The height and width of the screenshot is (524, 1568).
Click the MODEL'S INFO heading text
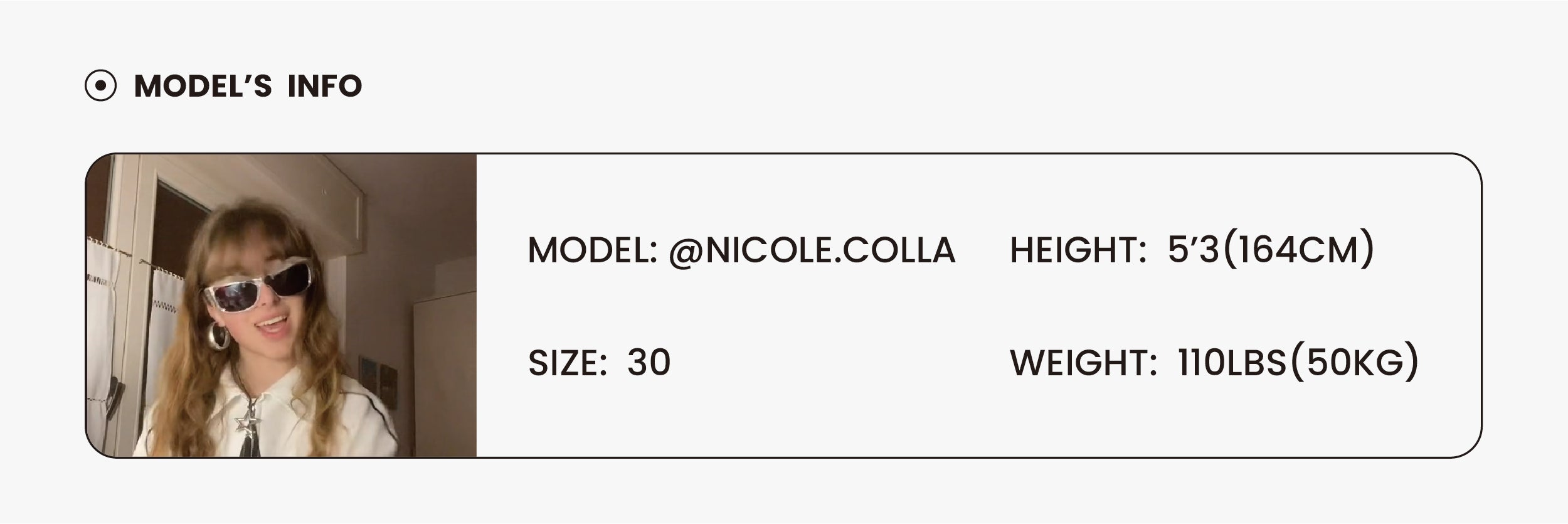[x=248, y=86]
